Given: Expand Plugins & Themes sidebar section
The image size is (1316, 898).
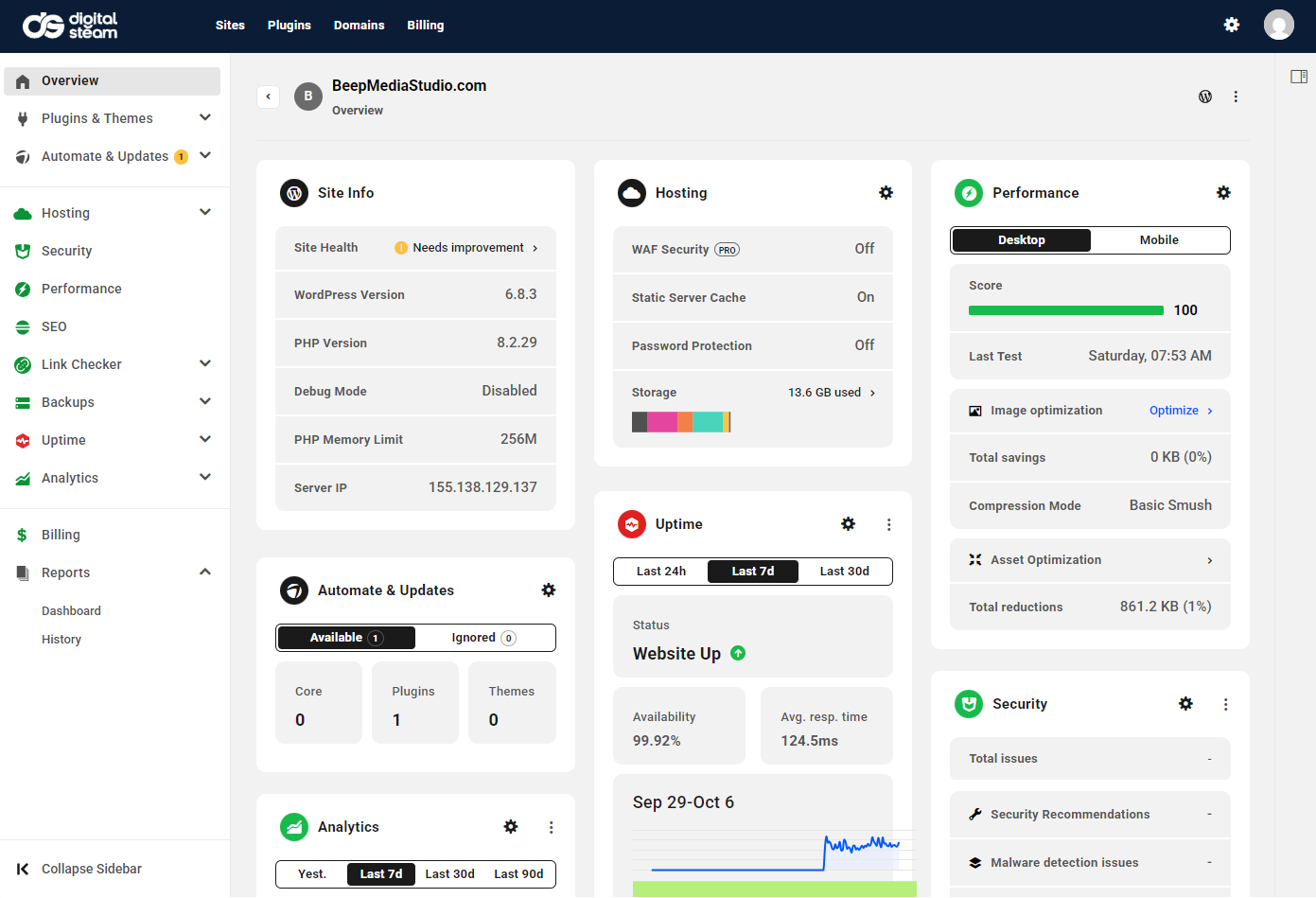Looking at the screenshot, I should coord(205,118).
